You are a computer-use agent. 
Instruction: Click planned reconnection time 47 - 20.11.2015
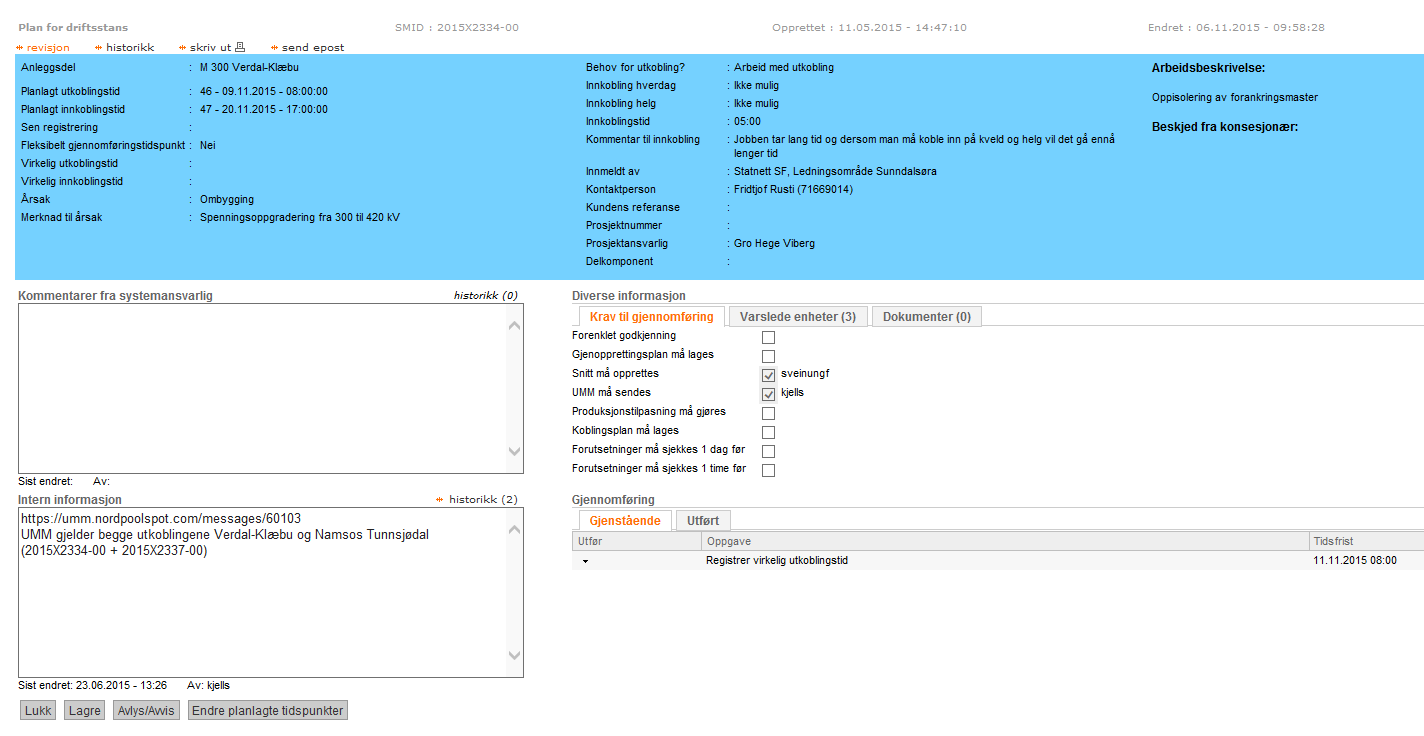(264, 109)
